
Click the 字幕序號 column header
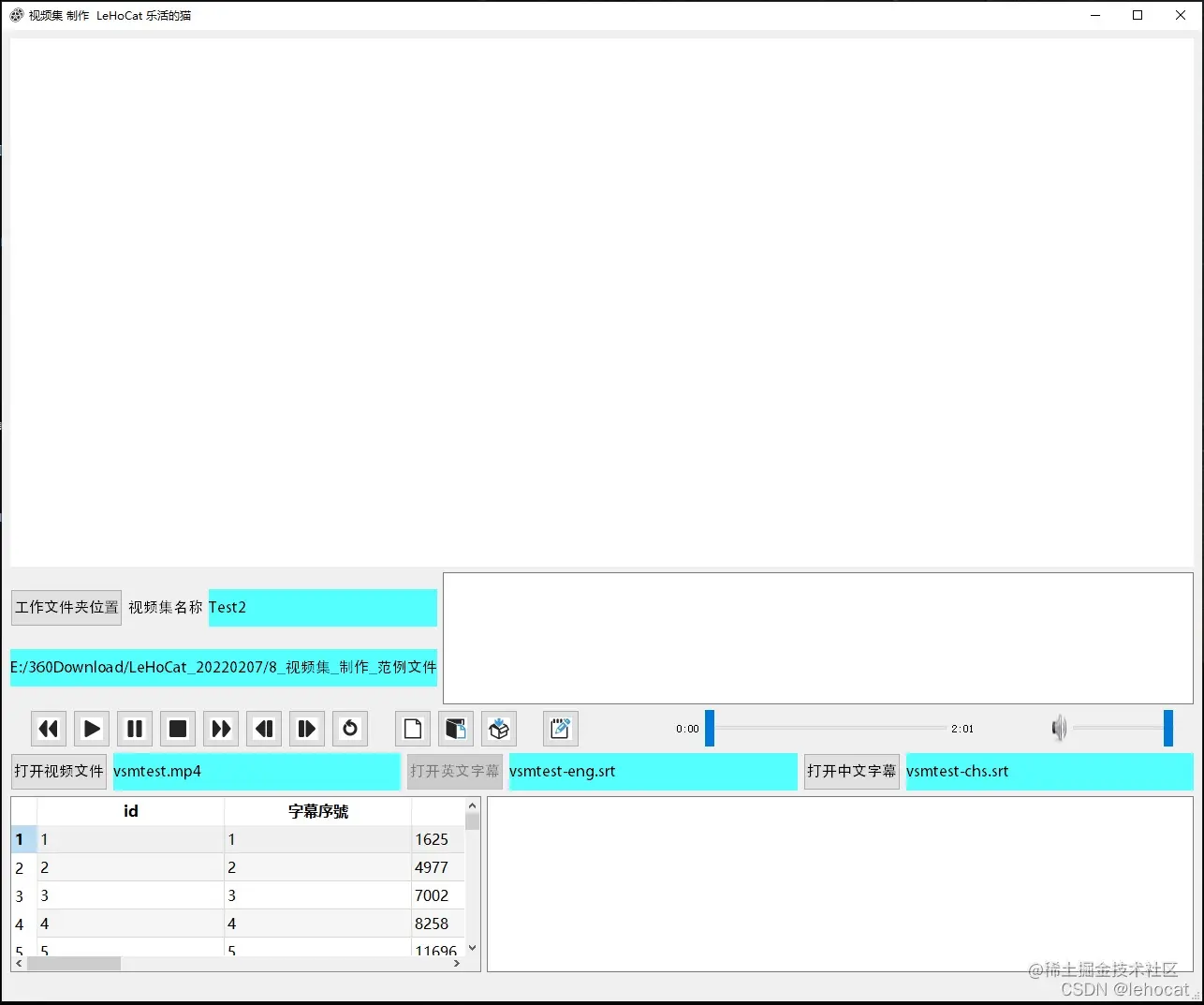[x=318, y=811]
